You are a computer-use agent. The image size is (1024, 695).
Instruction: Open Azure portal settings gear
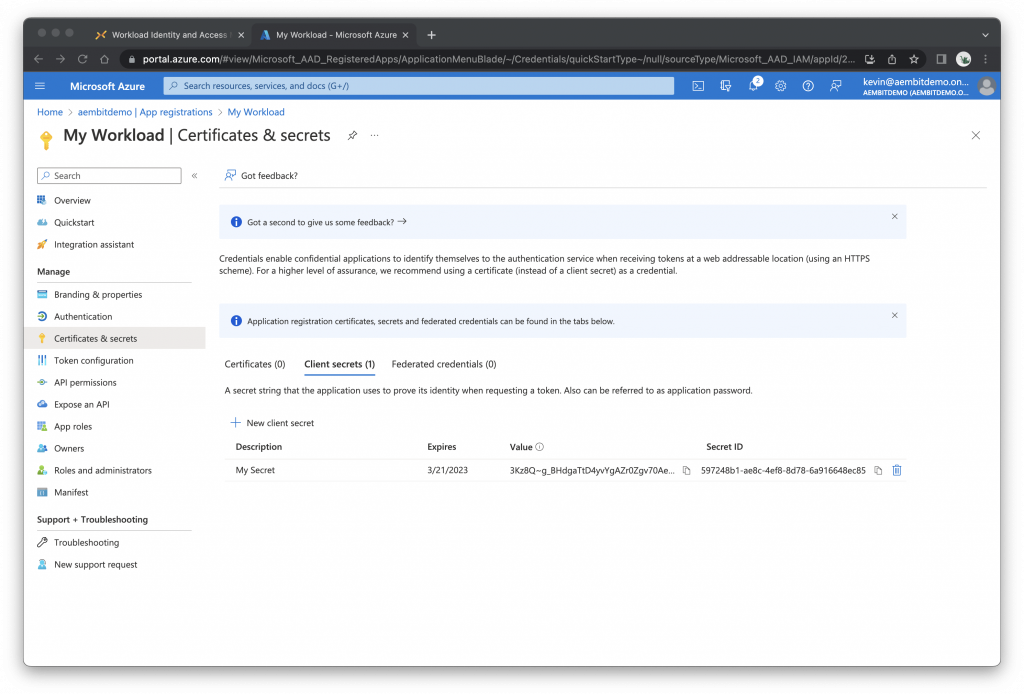(x=780, y=86)
